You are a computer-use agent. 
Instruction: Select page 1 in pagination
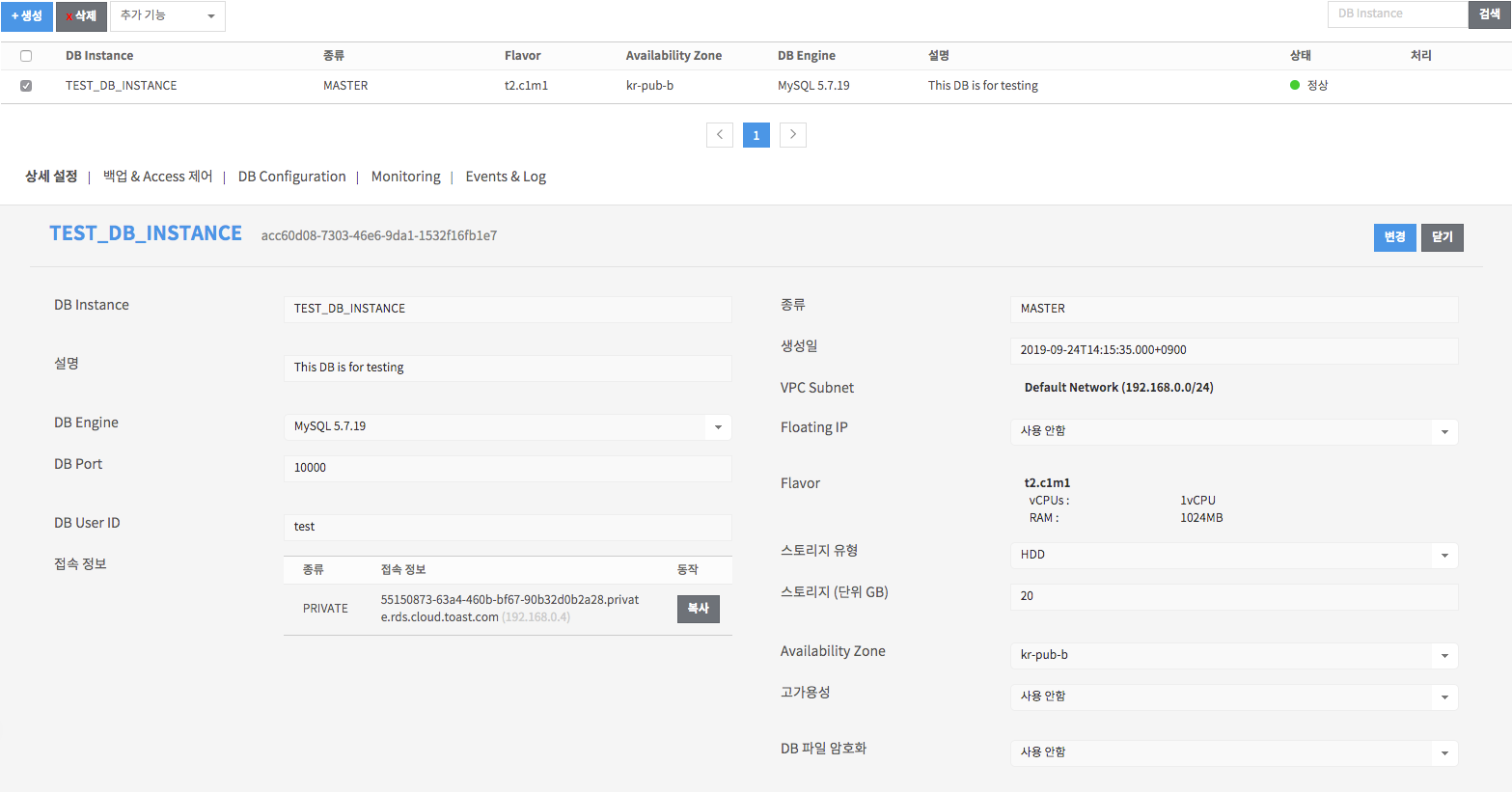click(x=756, y=135)
